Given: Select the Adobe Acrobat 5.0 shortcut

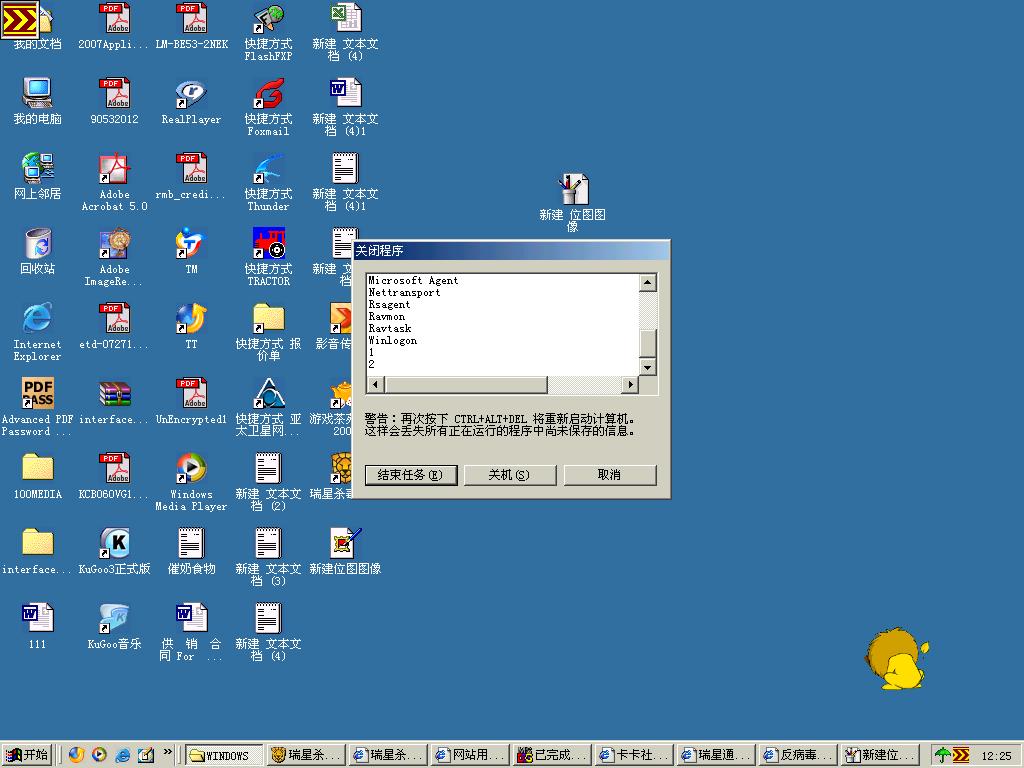Looking at the screenshot, I should (114, 180).
